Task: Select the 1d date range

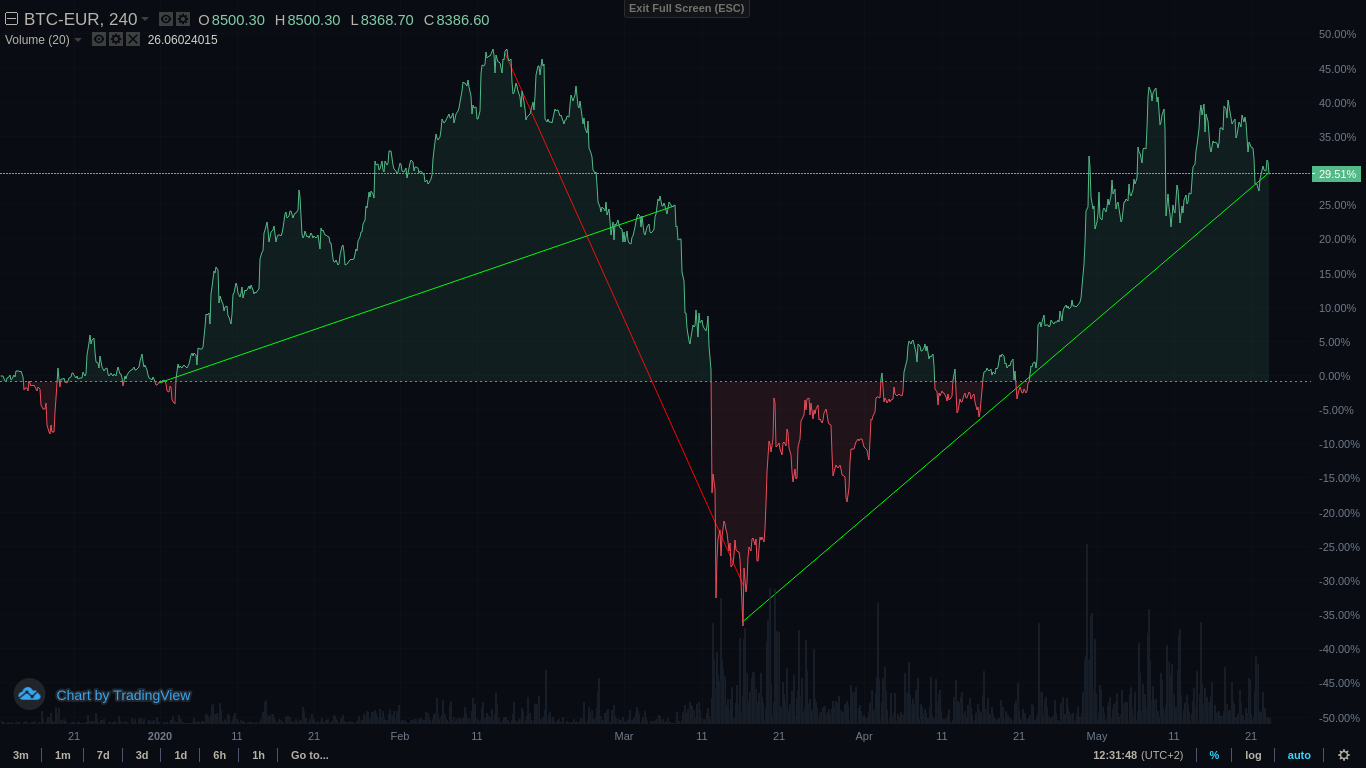Action: 181,755
